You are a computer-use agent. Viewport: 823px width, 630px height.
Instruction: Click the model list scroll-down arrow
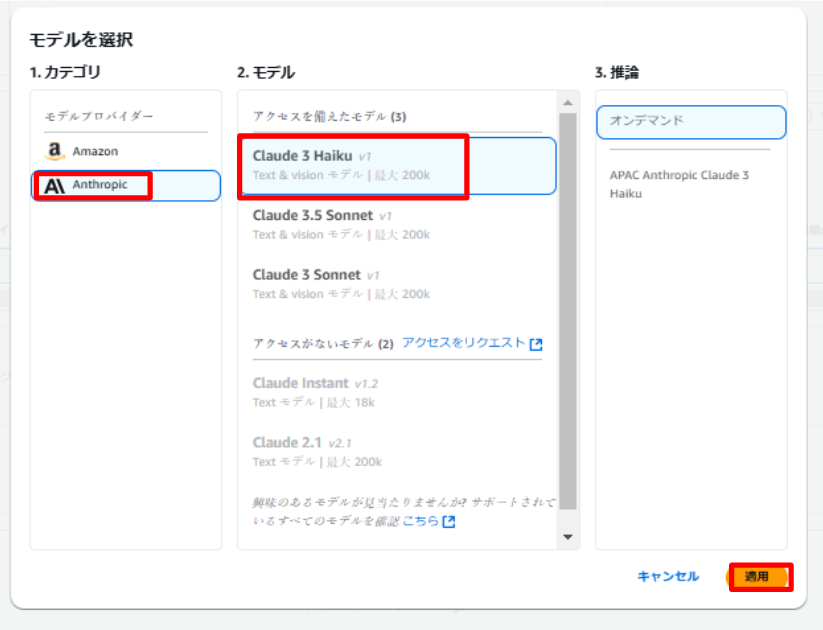[568, 537]
